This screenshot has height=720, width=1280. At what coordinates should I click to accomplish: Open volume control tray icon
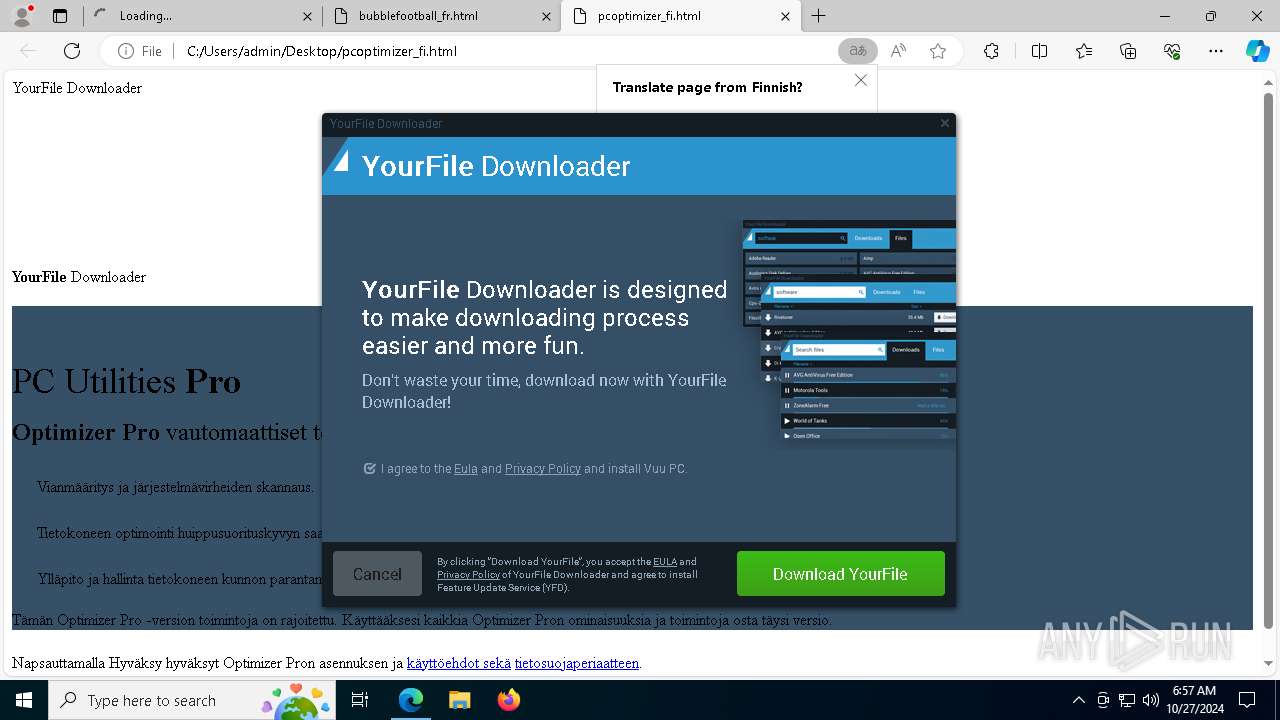click(1151, 700)
